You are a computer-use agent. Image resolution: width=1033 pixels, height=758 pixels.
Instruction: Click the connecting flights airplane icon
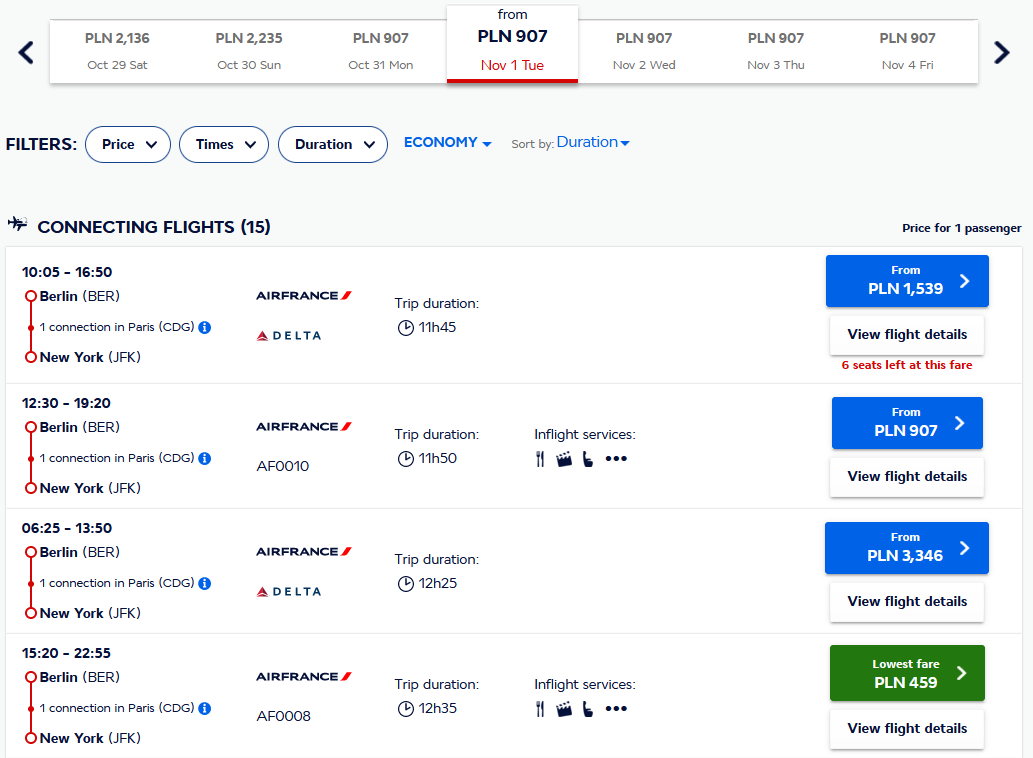[18, 224]
